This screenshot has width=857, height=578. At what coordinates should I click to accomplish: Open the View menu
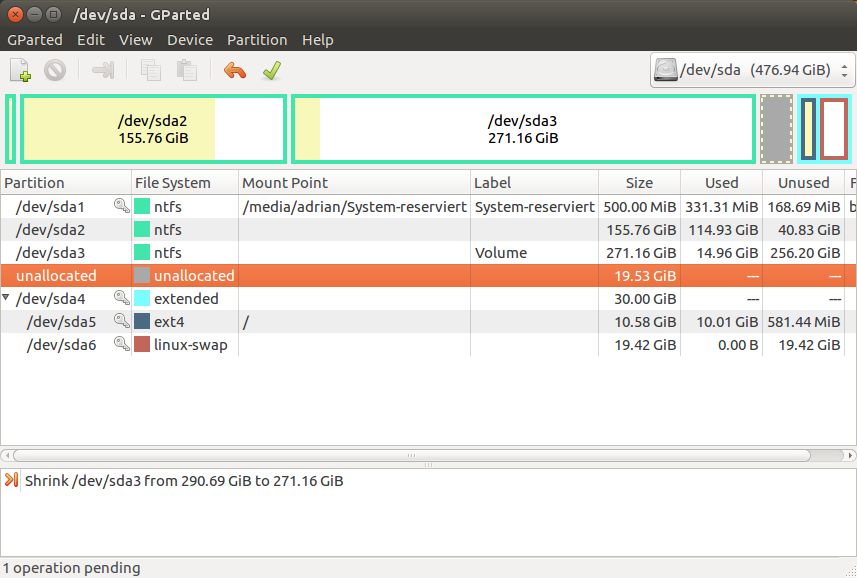click(135, 40)
